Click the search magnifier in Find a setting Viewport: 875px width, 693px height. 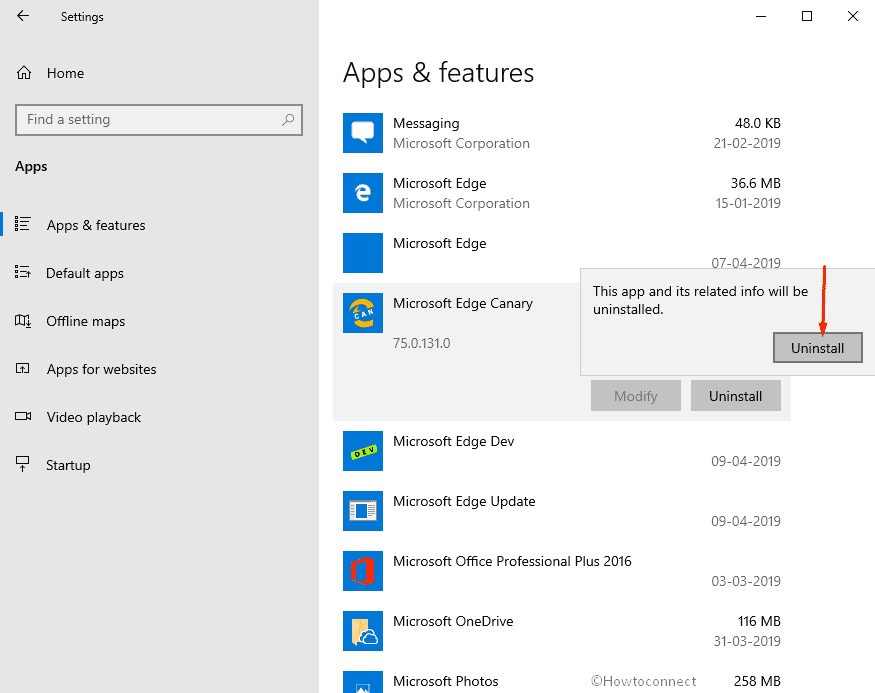coord(288,119)
